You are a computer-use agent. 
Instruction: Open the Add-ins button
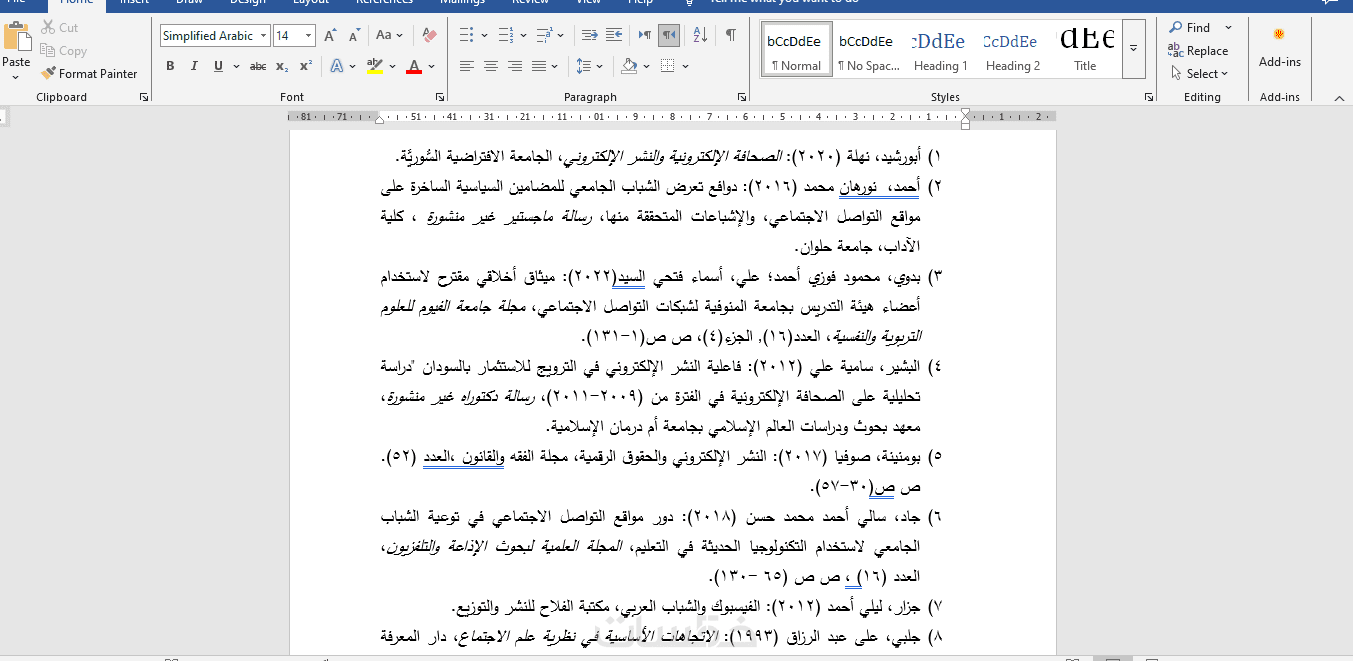click(x=1279, y=47)
